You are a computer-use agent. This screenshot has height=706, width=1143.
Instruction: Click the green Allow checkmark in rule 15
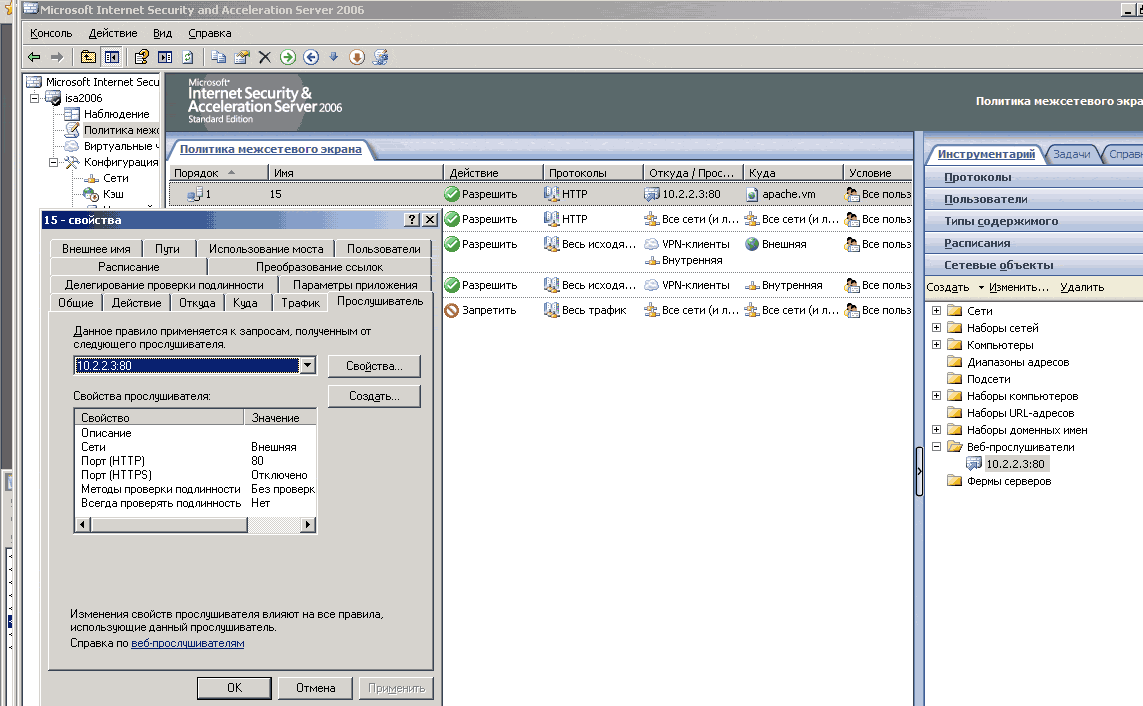click(452, 194)
